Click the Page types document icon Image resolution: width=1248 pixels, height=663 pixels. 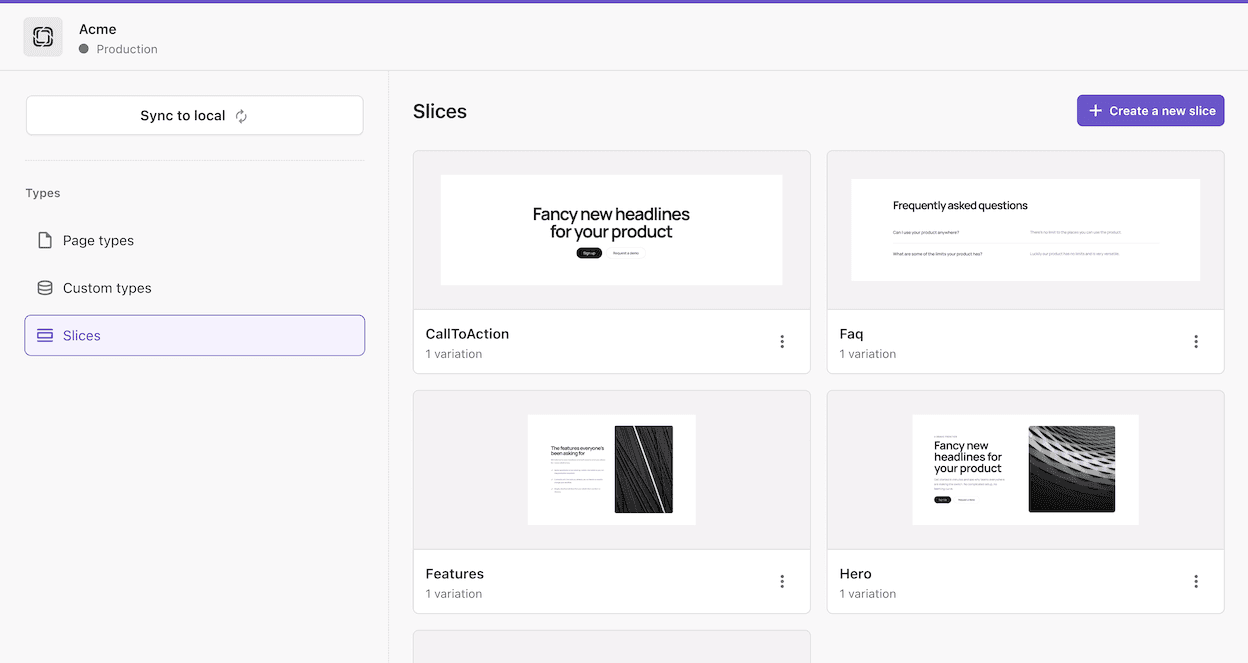pos(45,240)
